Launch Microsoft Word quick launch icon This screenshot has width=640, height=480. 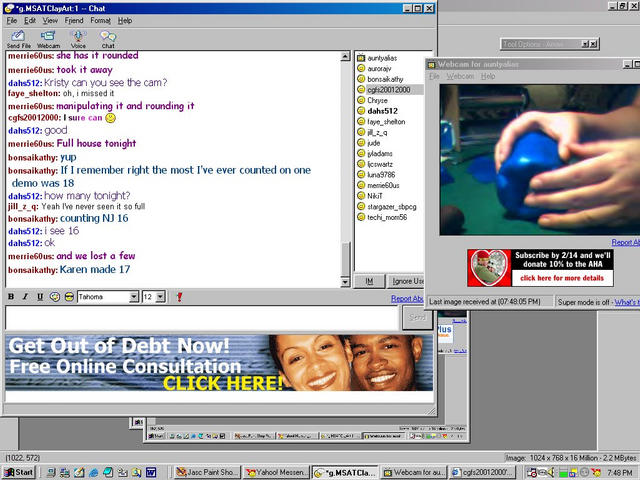[x=151, y=472]
